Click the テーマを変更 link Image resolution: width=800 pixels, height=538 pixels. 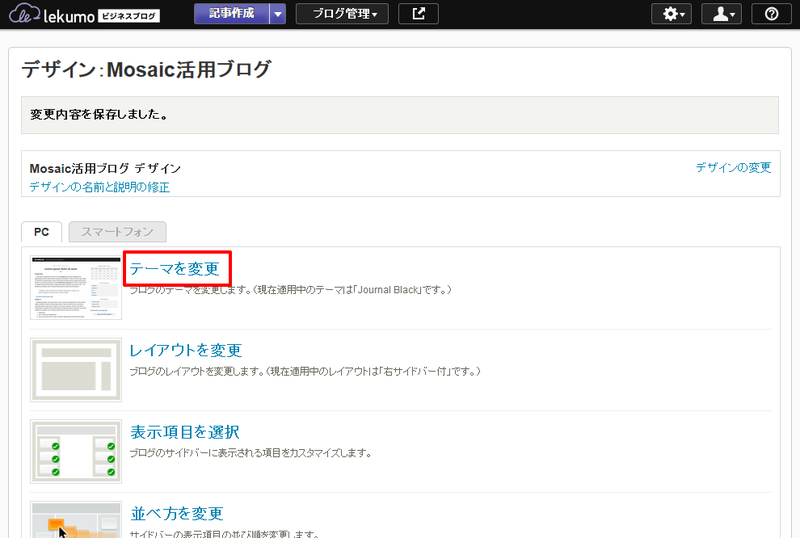click(x=174, y=268)
